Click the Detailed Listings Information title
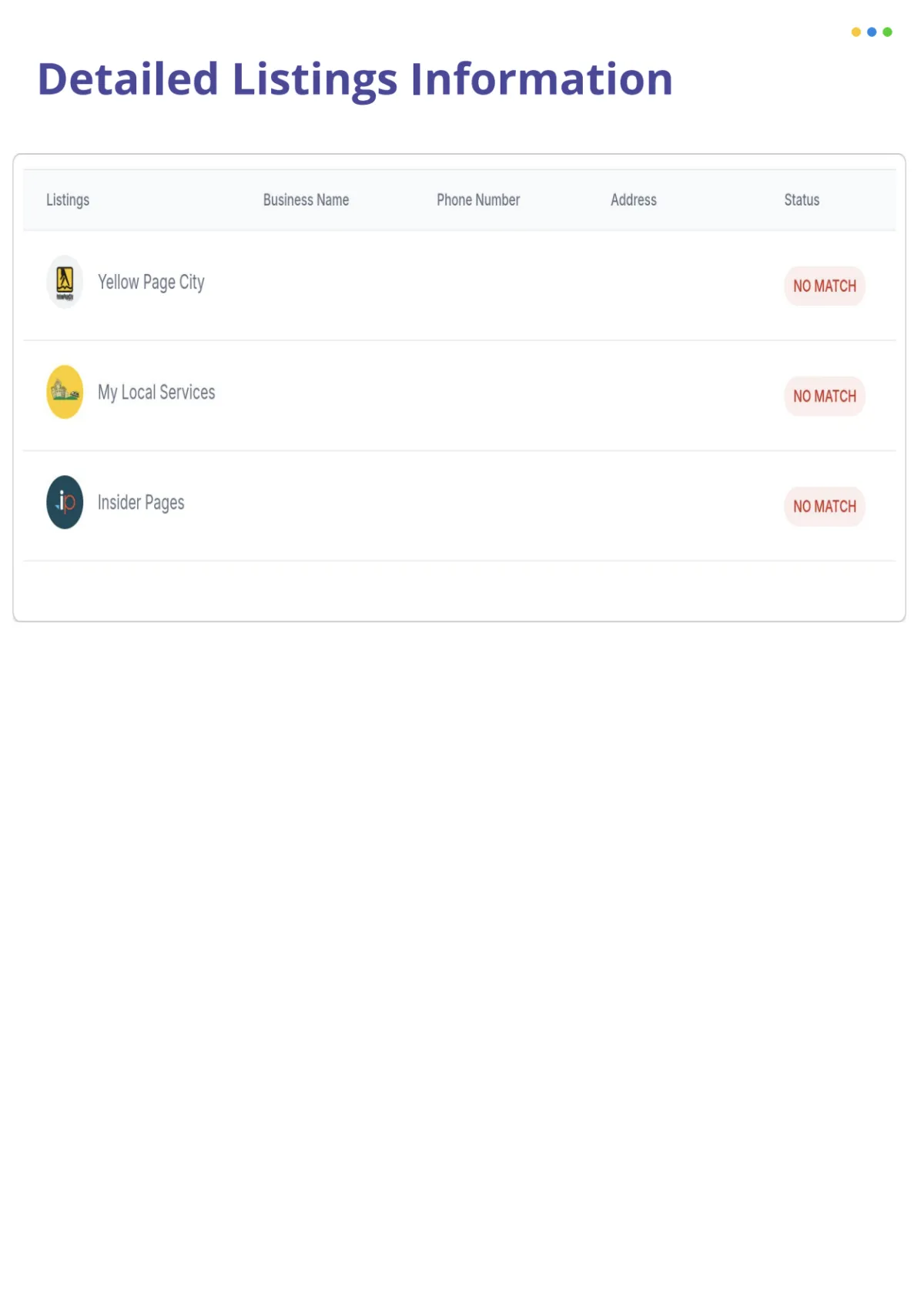The width and height of the screenshot is (924, 1308). point(355,80)
